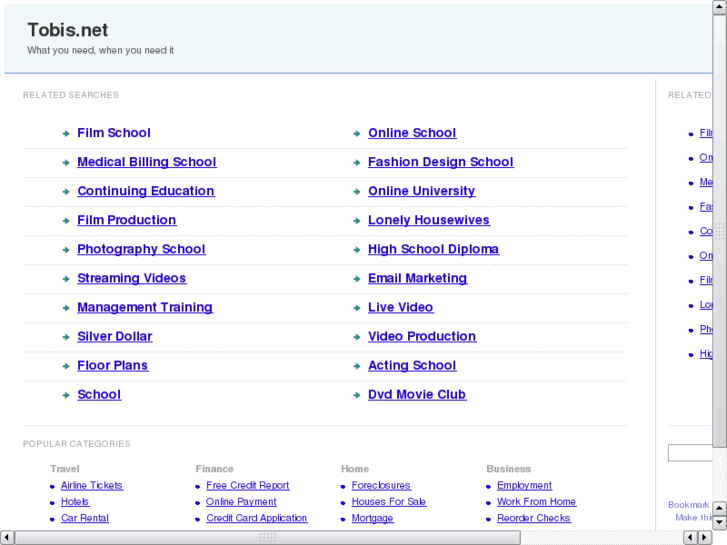Open the Foreclosures category link
Screen dimensions: 727x545
click(x=381, y=486)
